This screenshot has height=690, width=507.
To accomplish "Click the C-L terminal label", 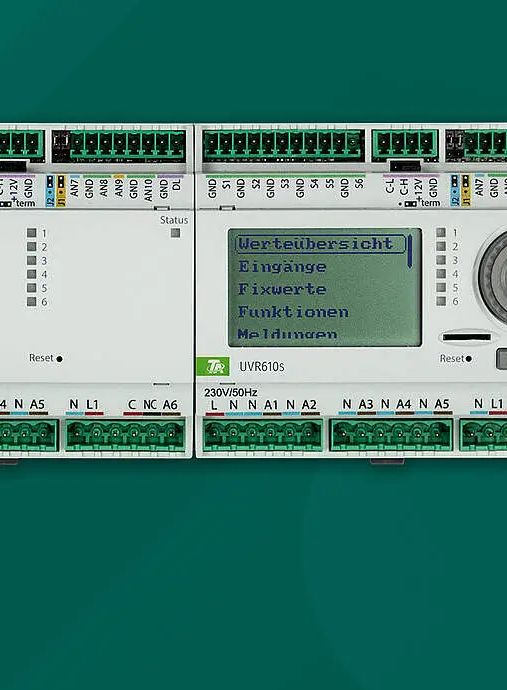I will (x=389, y=187).
